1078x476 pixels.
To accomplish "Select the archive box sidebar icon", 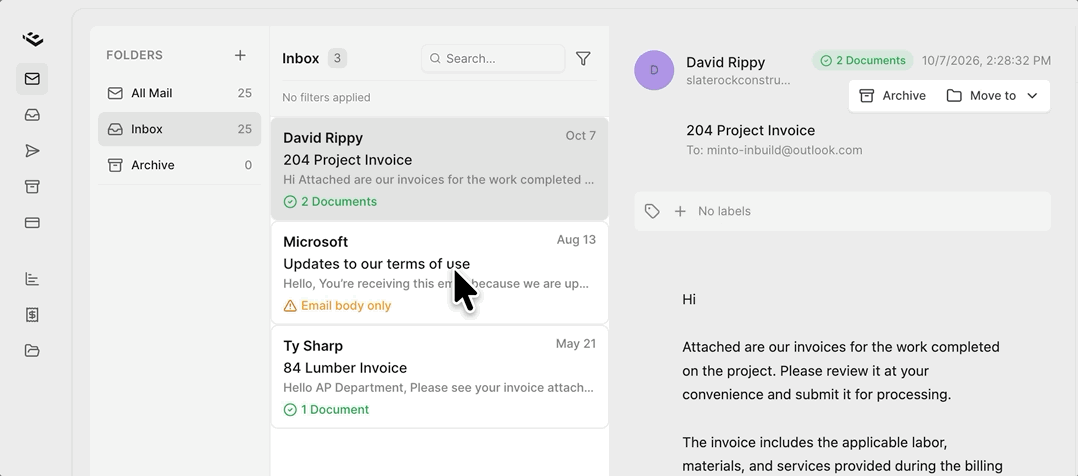I will (32, 186).
